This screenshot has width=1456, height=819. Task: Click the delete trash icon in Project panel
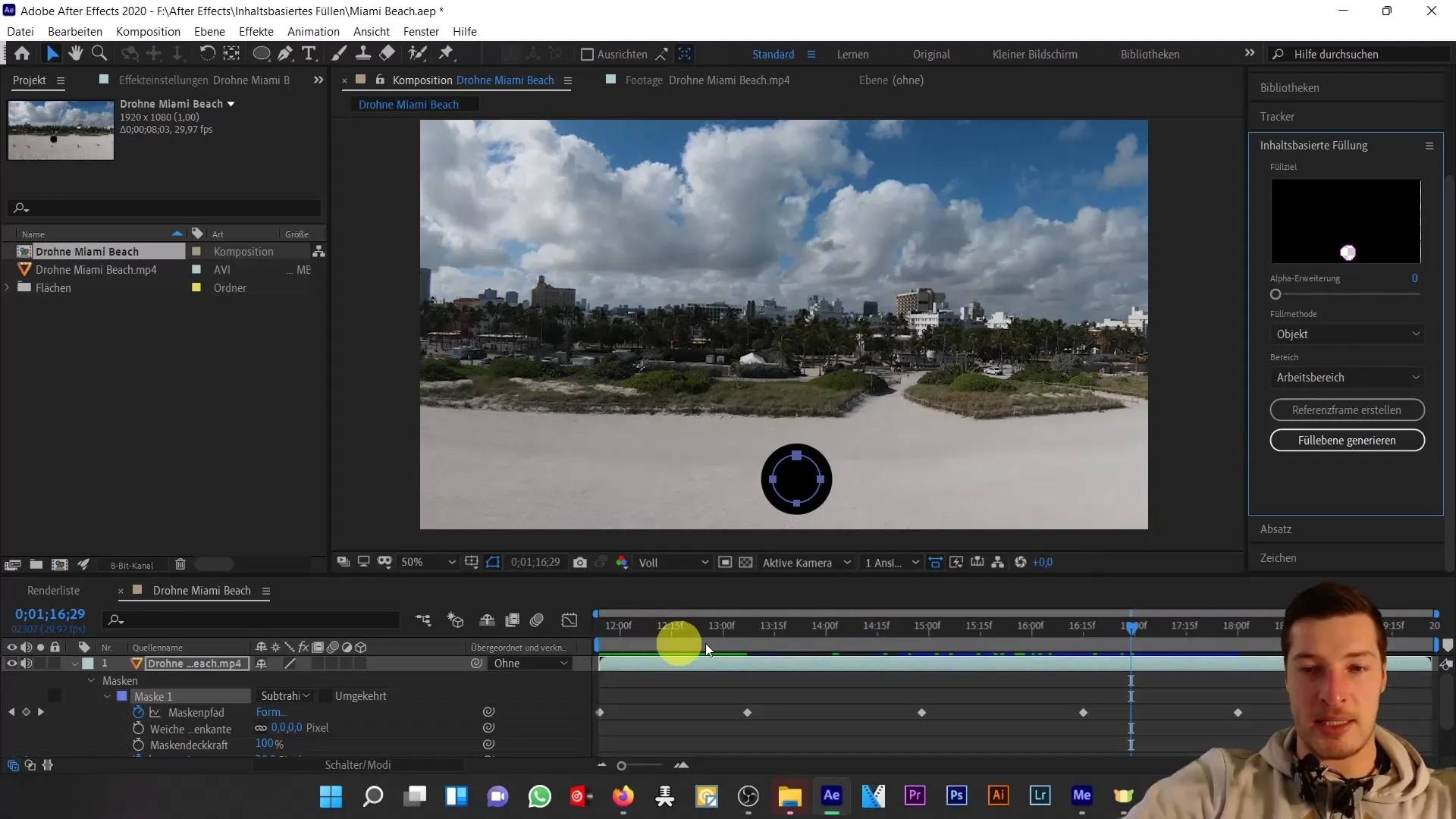click(x=180, y=564)
